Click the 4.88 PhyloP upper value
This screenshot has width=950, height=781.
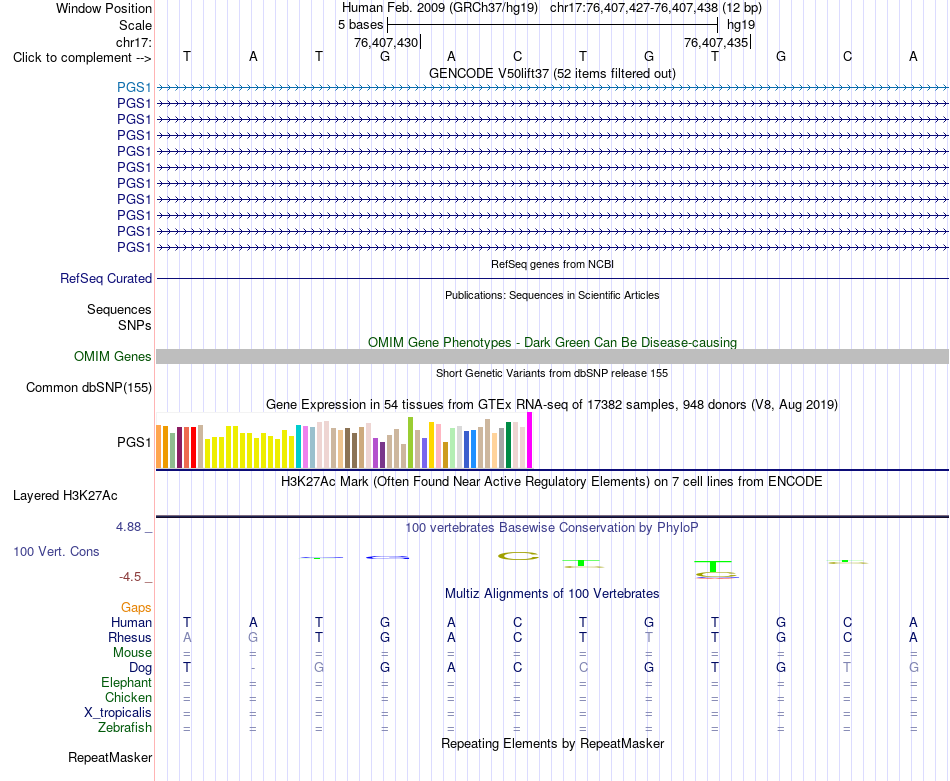coord(128,527)
